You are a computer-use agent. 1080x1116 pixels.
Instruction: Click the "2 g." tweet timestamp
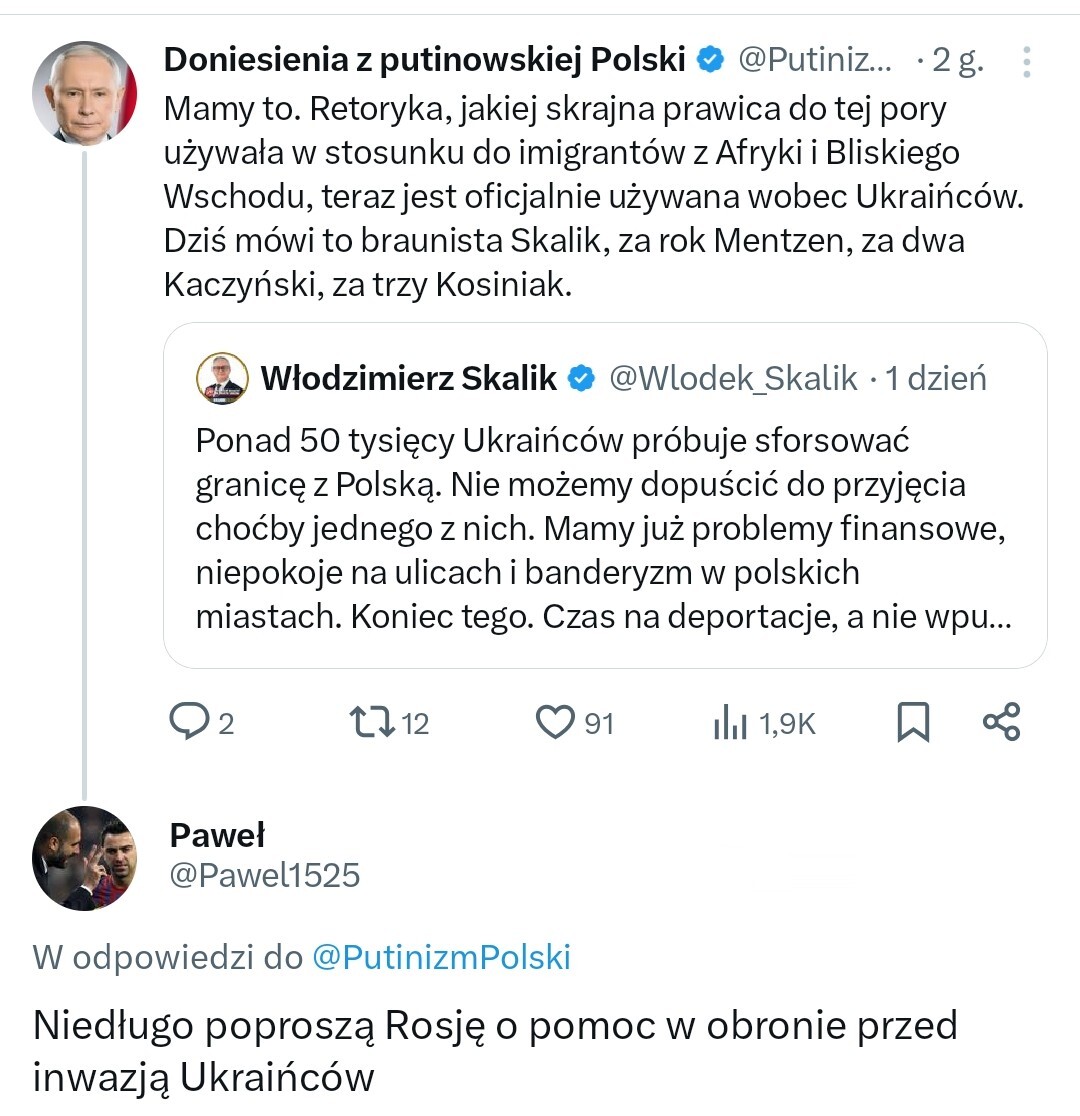coord(957,61)
